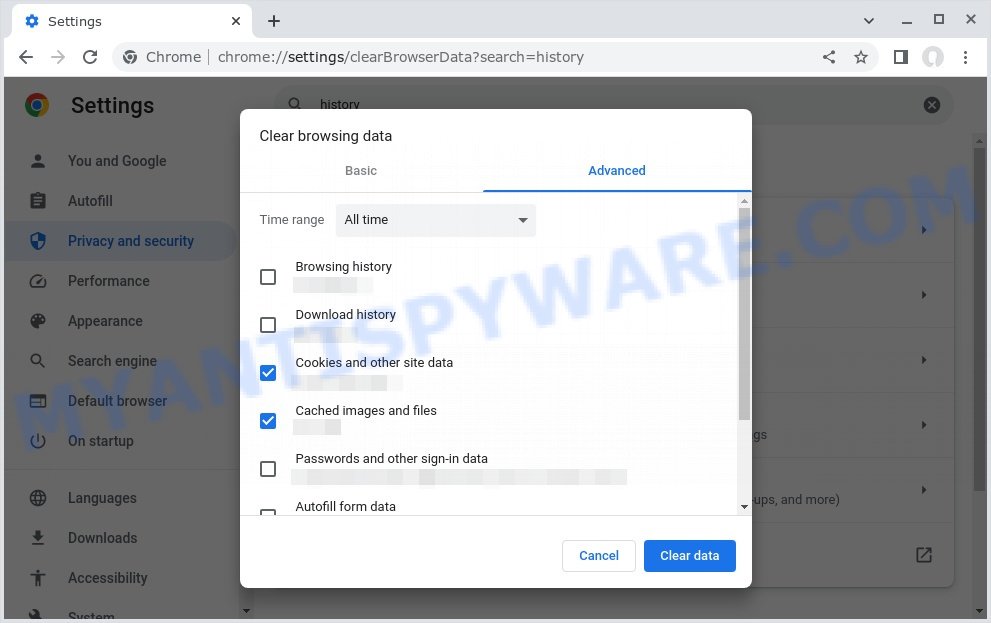
Task: Switch to the Advanced tab
Action: point(617,171)
